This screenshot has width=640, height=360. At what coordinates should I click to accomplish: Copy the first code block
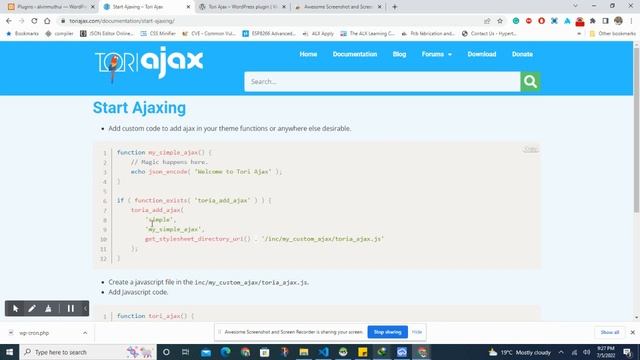click(x=531, y=149)
